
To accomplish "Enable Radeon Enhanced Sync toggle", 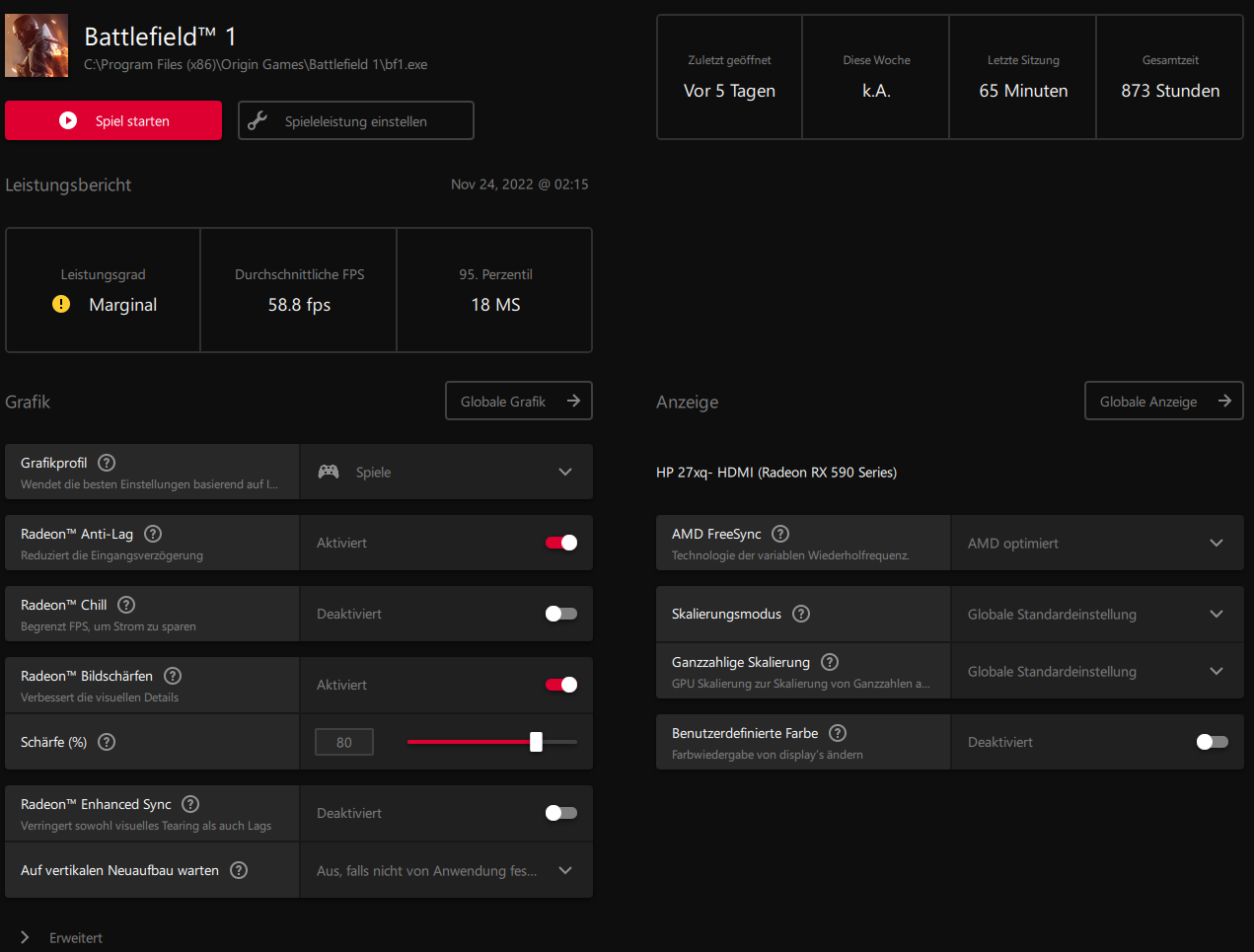I will [561, 813].
